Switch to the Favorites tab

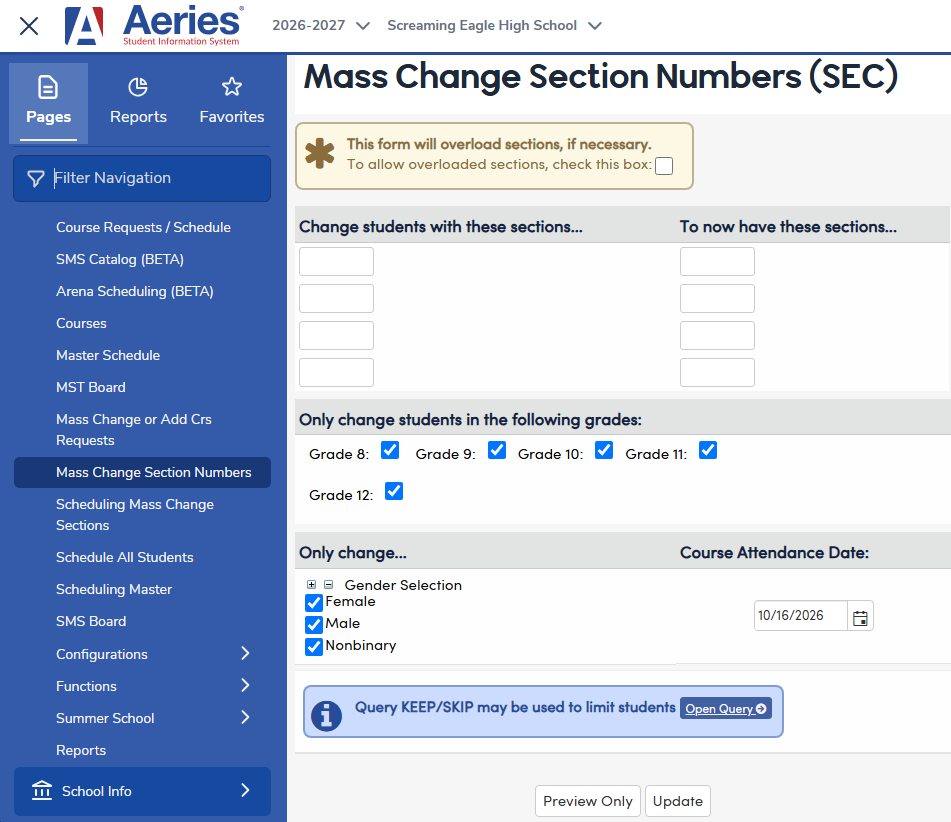232,103
